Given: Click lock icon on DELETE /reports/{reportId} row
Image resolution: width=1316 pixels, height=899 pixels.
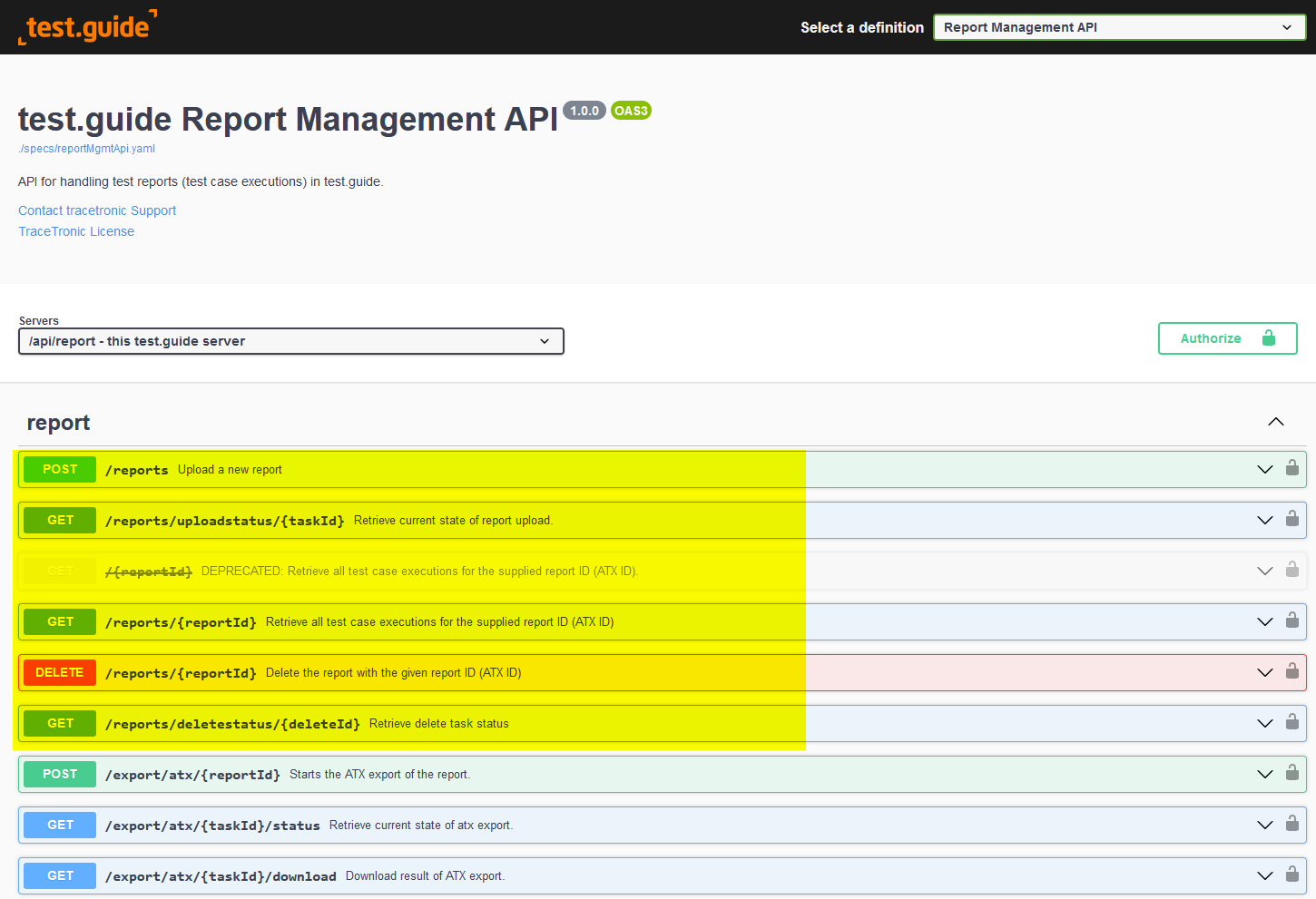Looking at the screenshot, I should [x=1291, y=671].
